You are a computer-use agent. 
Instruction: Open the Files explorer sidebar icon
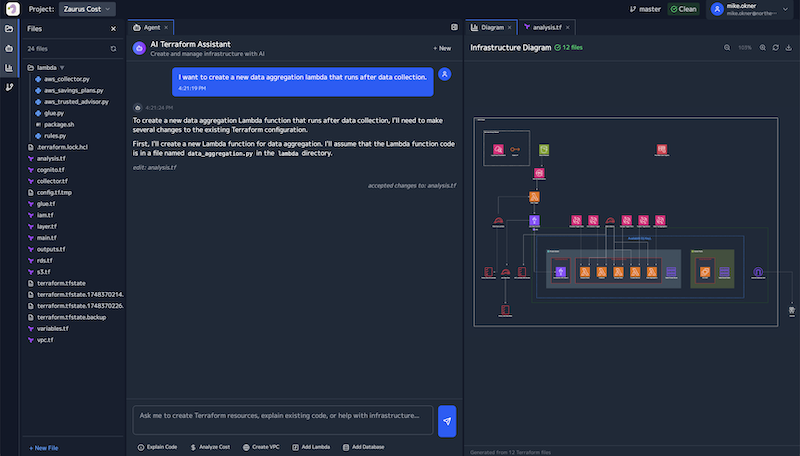tap(9, 29)
